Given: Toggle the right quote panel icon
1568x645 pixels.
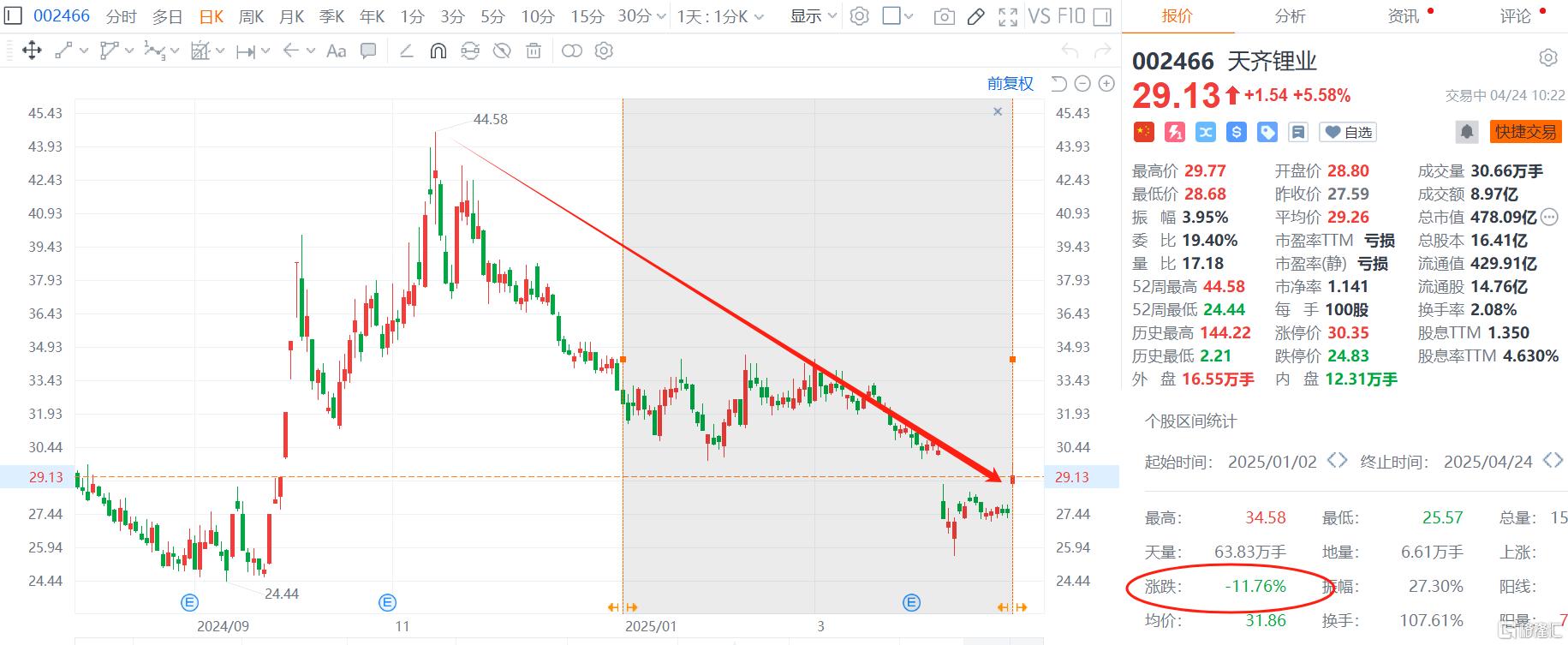Looking at the screenshot, I should coord(1103,16).
